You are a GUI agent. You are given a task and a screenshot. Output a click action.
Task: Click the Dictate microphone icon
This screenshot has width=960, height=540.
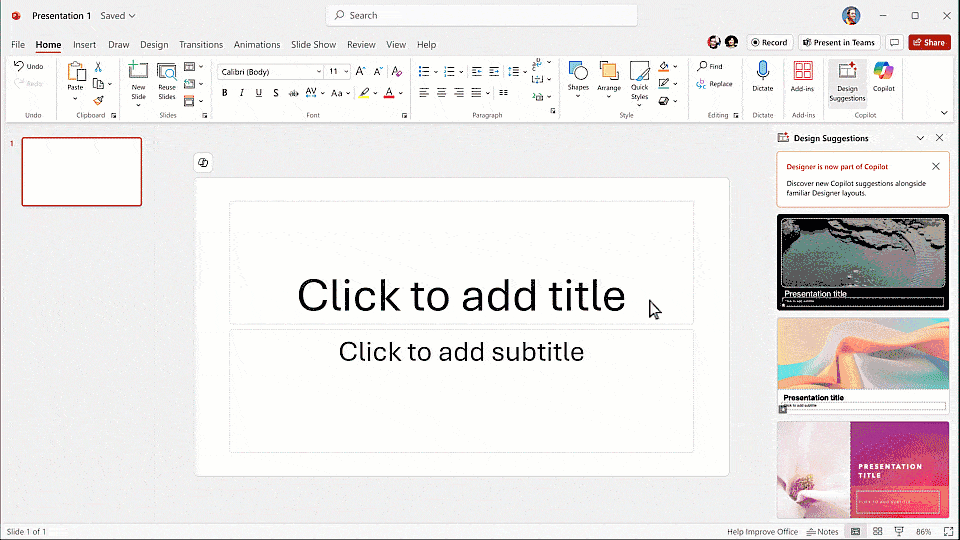pyautogui.click(x=762, y=71)
